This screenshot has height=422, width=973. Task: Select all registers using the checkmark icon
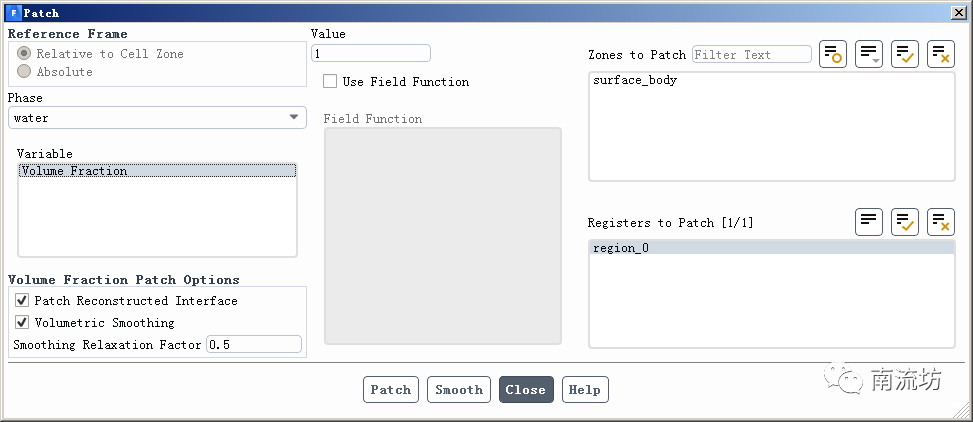point(905,221)
